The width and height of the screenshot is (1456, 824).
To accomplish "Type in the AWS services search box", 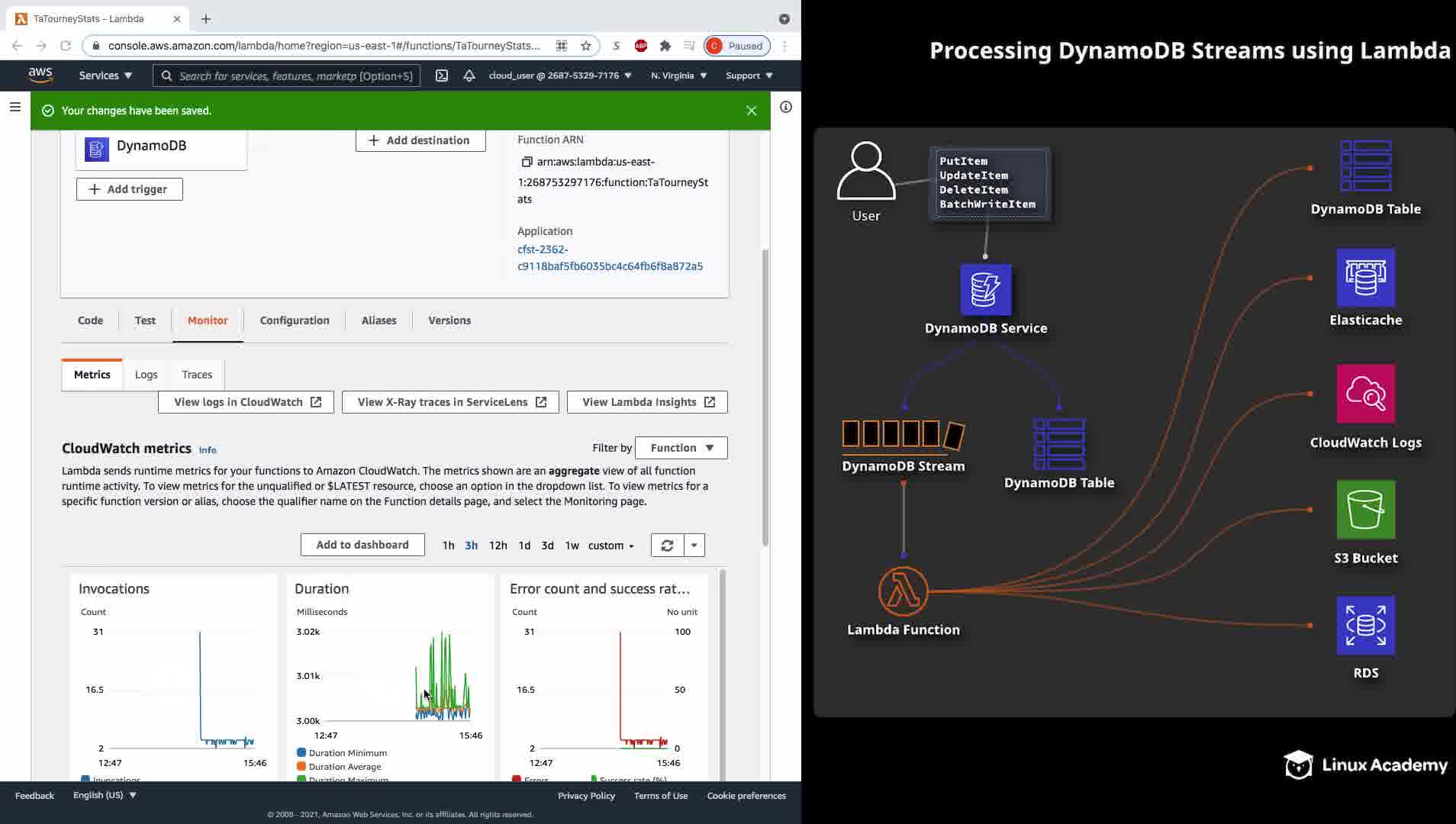I will pyautogui.click(x=295, y=76).
